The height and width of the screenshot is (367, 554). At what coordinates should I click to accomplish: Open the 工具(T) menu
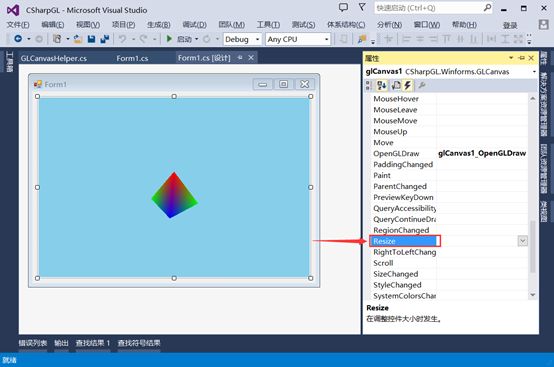tap(268, 25)
